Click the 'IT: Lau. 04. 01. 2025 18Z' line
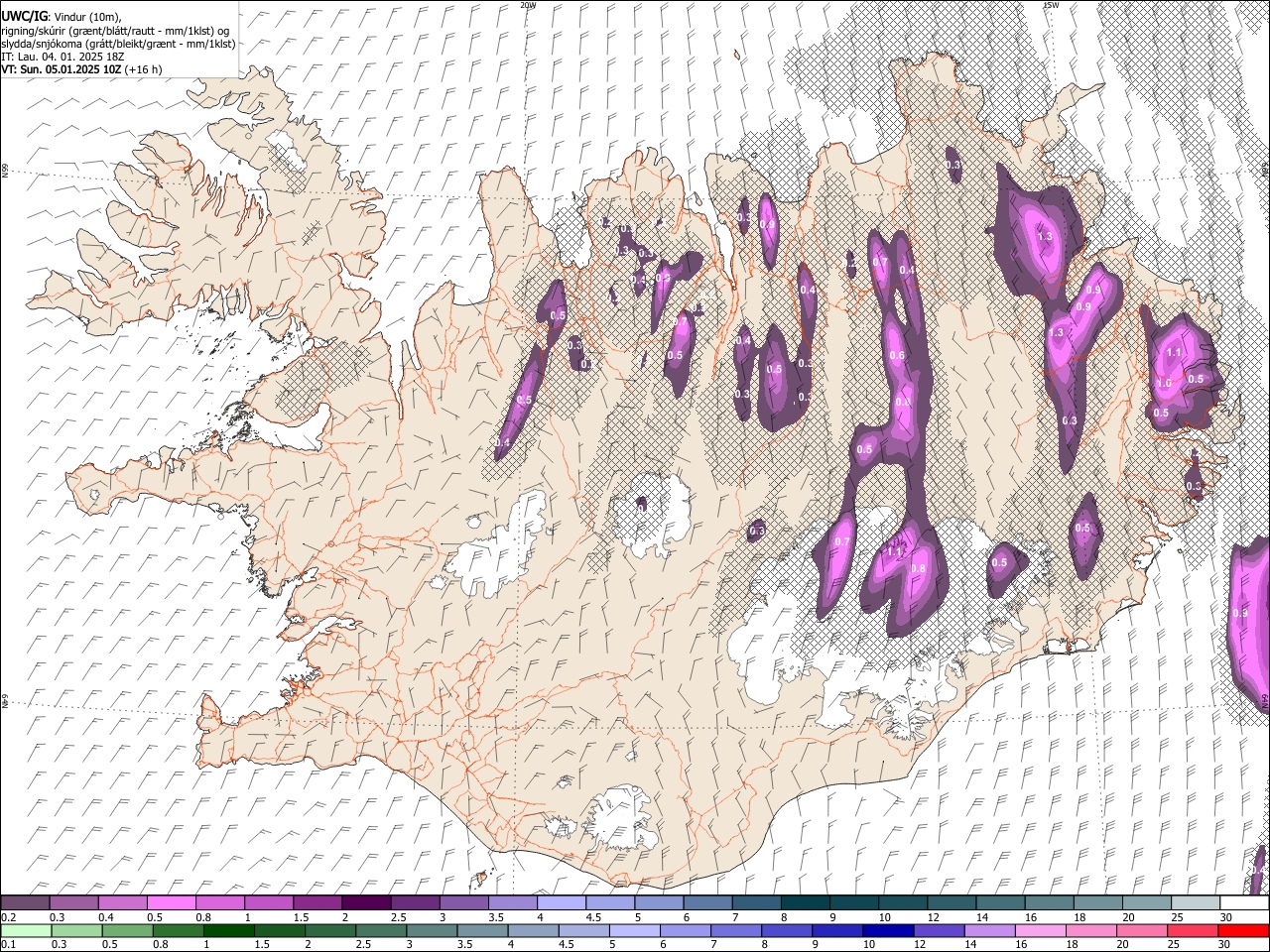This screenshot has width=1270, height=952. point(63,57)
